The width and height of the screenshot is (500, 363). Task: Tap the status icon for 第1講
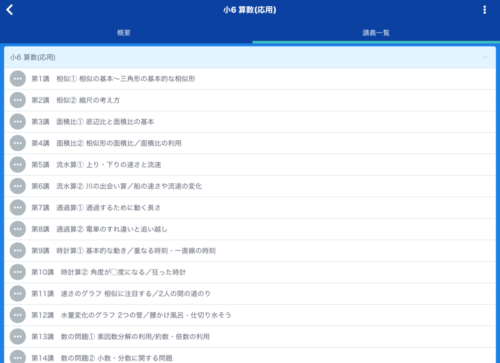point(18,79)
